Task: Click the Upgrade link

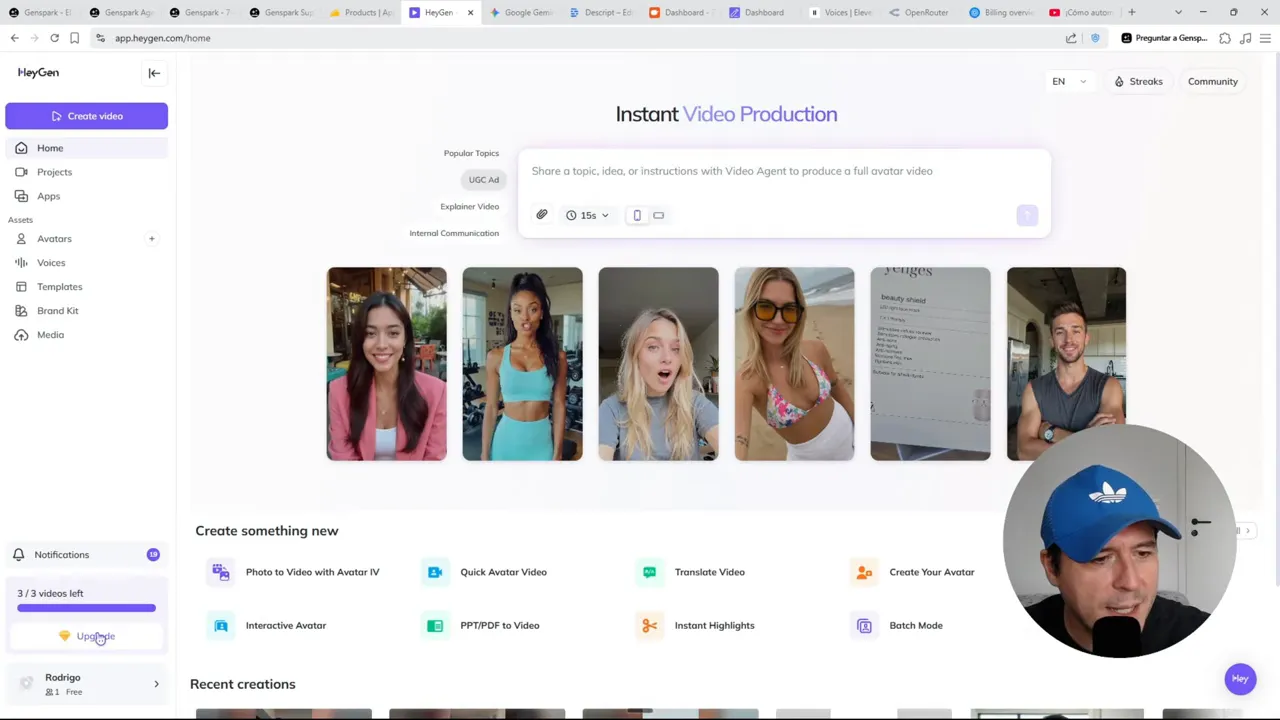Action: pos(95,636)
